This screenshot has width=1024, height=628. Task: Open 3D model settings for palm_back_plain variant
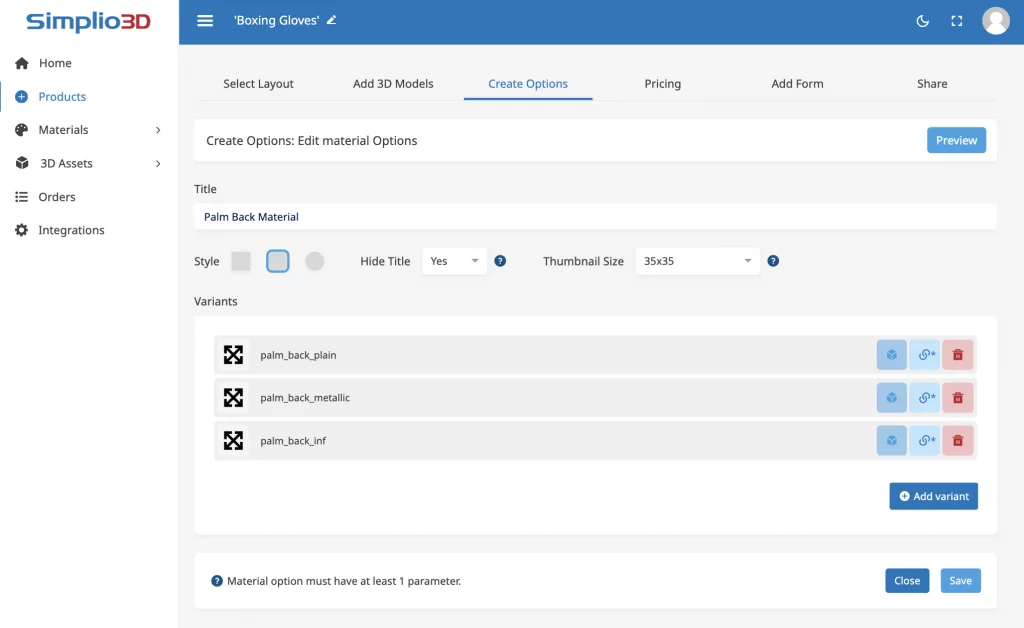pyautogui.click(x=891, y=354)
